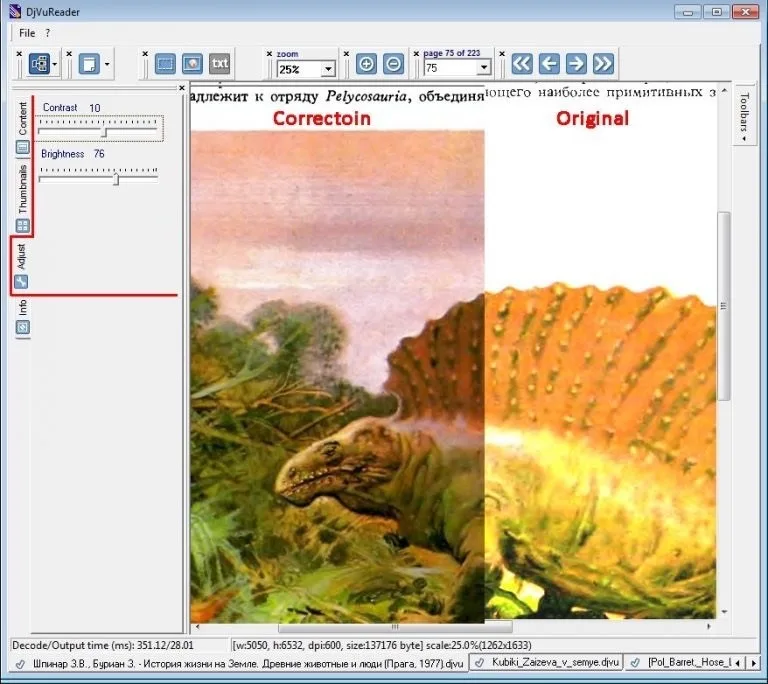The height and width of the screenshot is (684, 768).
Task: Expand the Toolbars vertical dropdown
Action: click(x=744, y=117)
